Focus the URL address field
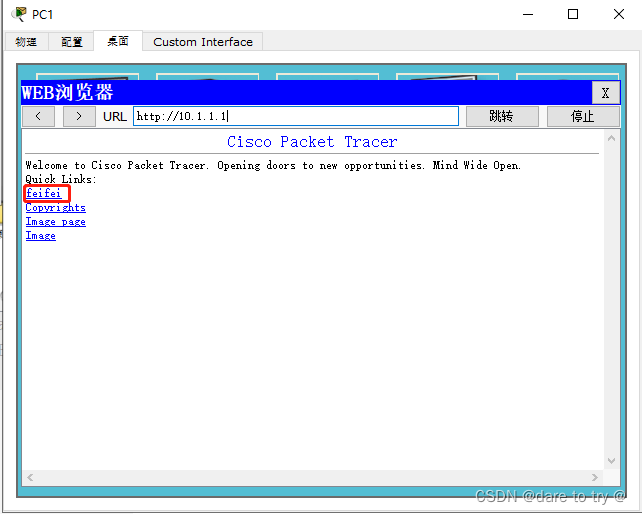The width and height of the screenshot is (642, 514). point(296,116)
